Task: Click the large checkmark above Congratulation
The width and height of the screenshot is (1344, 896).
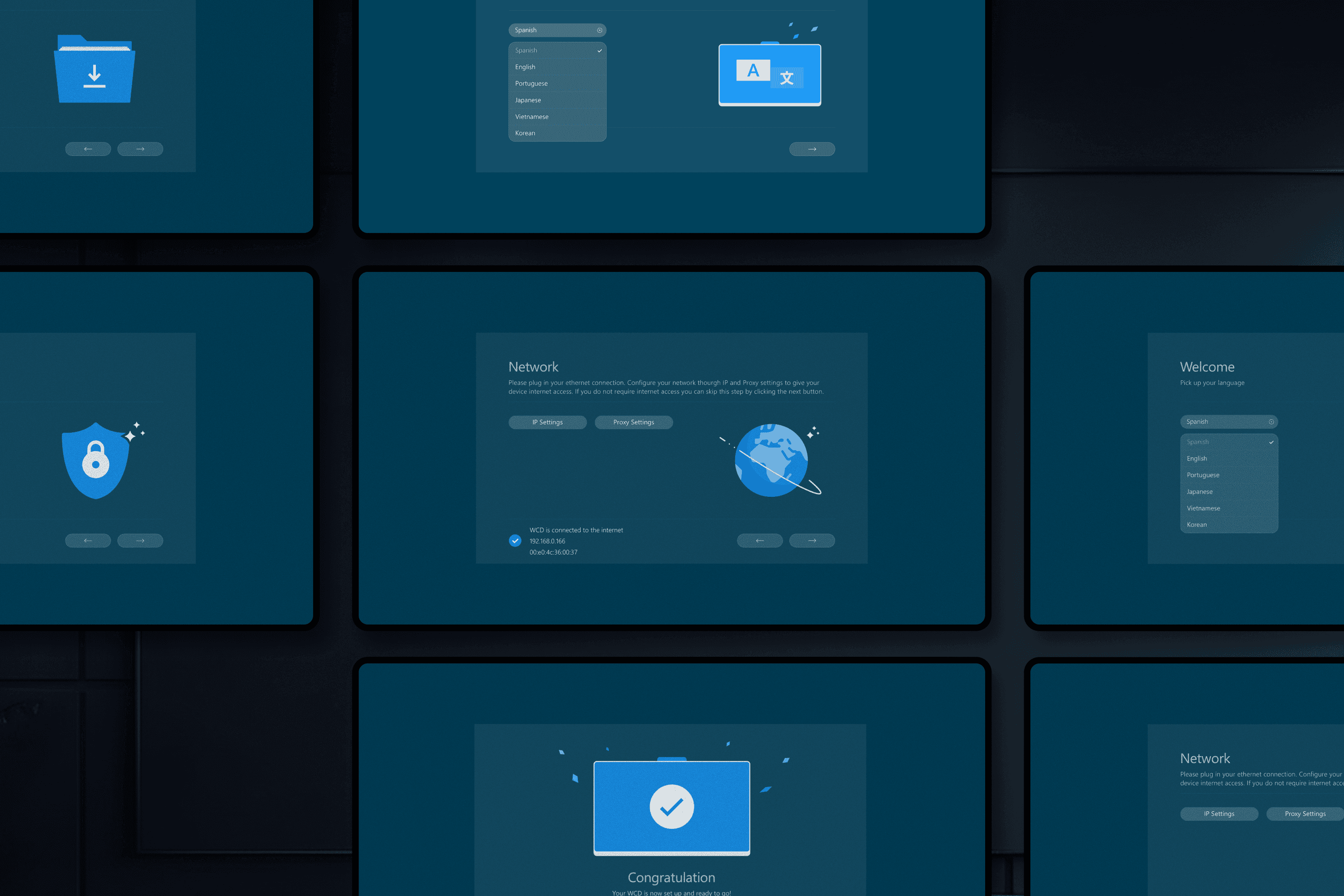Action: coord(672,806)
